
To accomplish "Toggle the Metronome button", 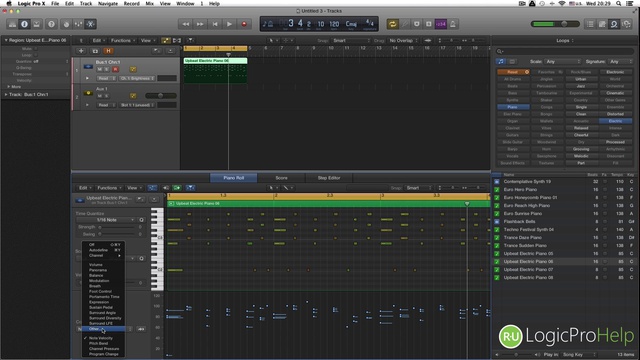I will (453, 24).
